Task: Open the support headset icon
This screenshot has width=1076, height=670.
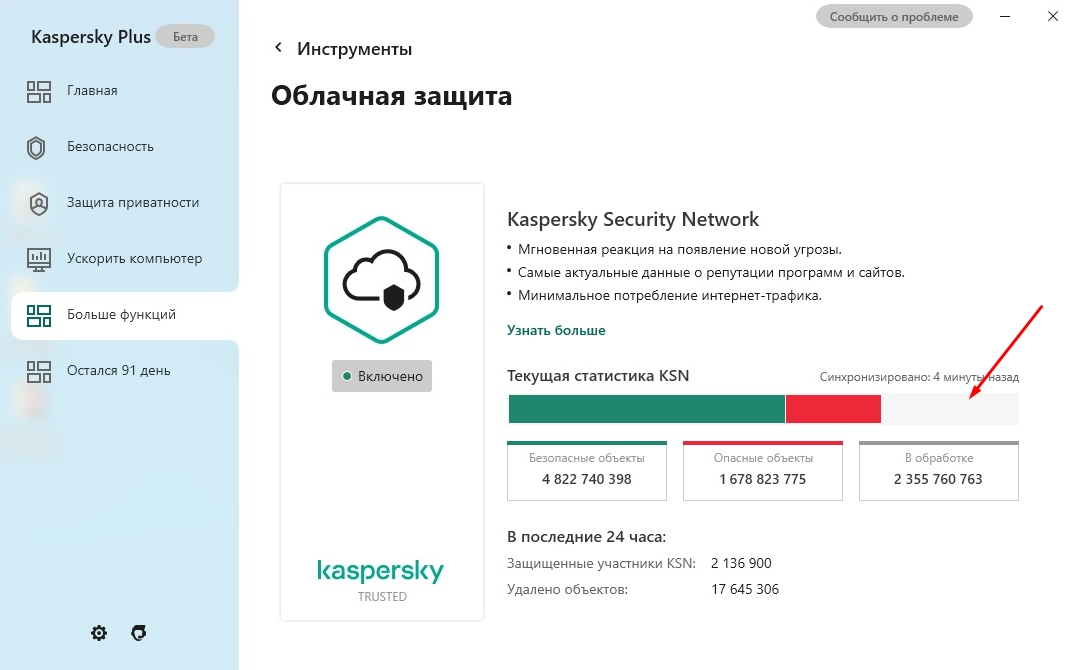Action: coord(139,633)
